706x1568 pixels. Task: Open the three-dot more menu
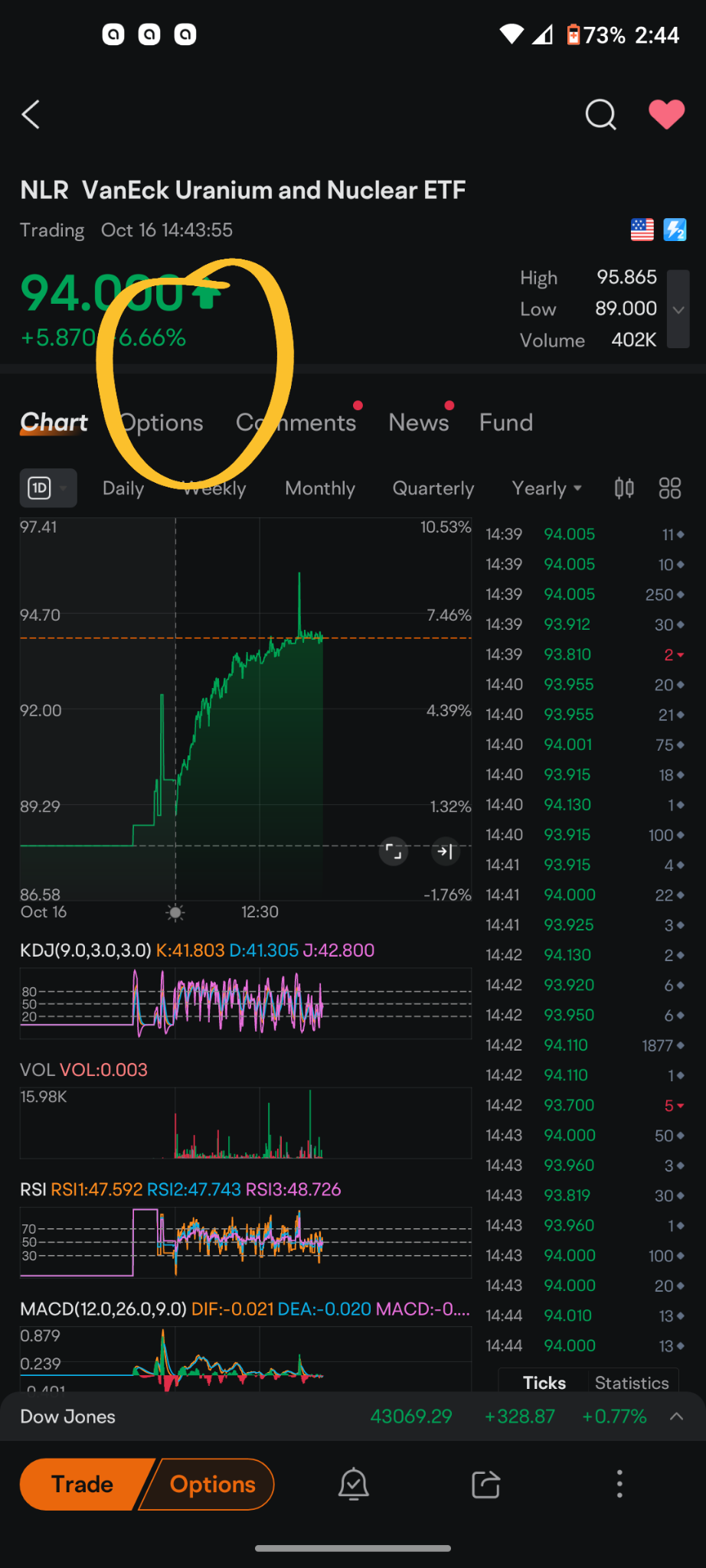click(619, 1485)
